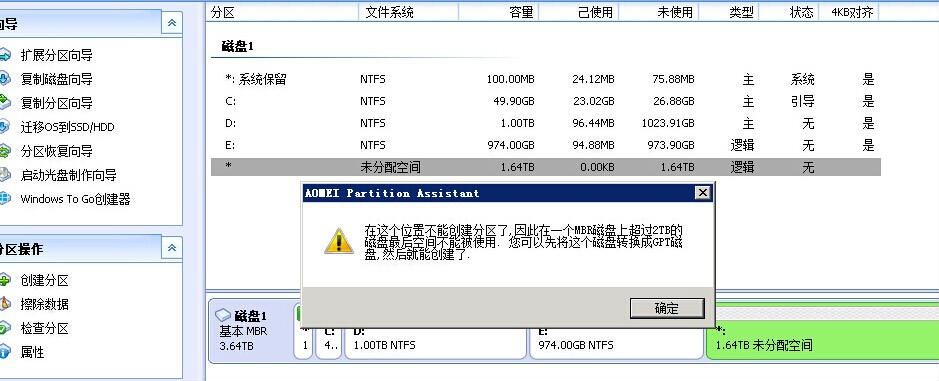Select 擦除数据 operation link
939x381 pixels.
coord(44,304)
